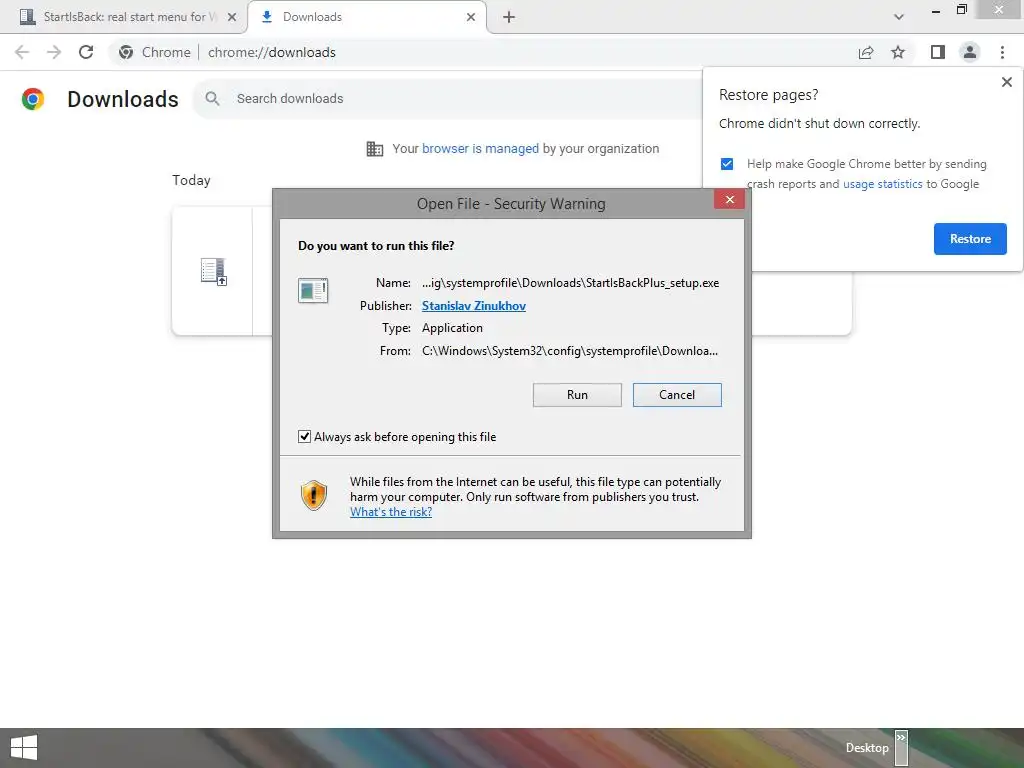Screen dimensions: 1024x768
Task: Go back with the back arrow
Action: (x=22, y=52)
